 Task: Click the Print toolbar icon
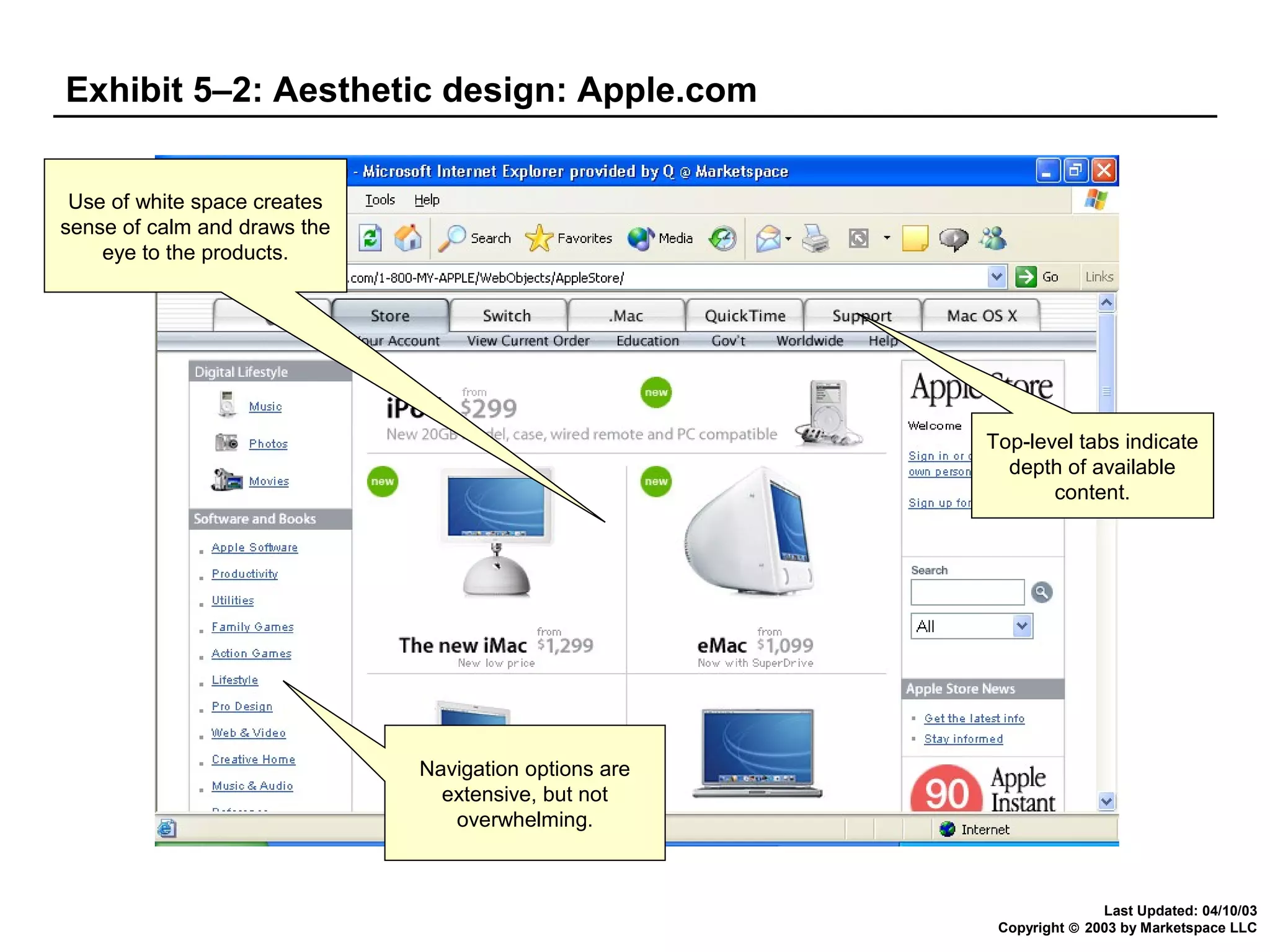click(815, 239)
